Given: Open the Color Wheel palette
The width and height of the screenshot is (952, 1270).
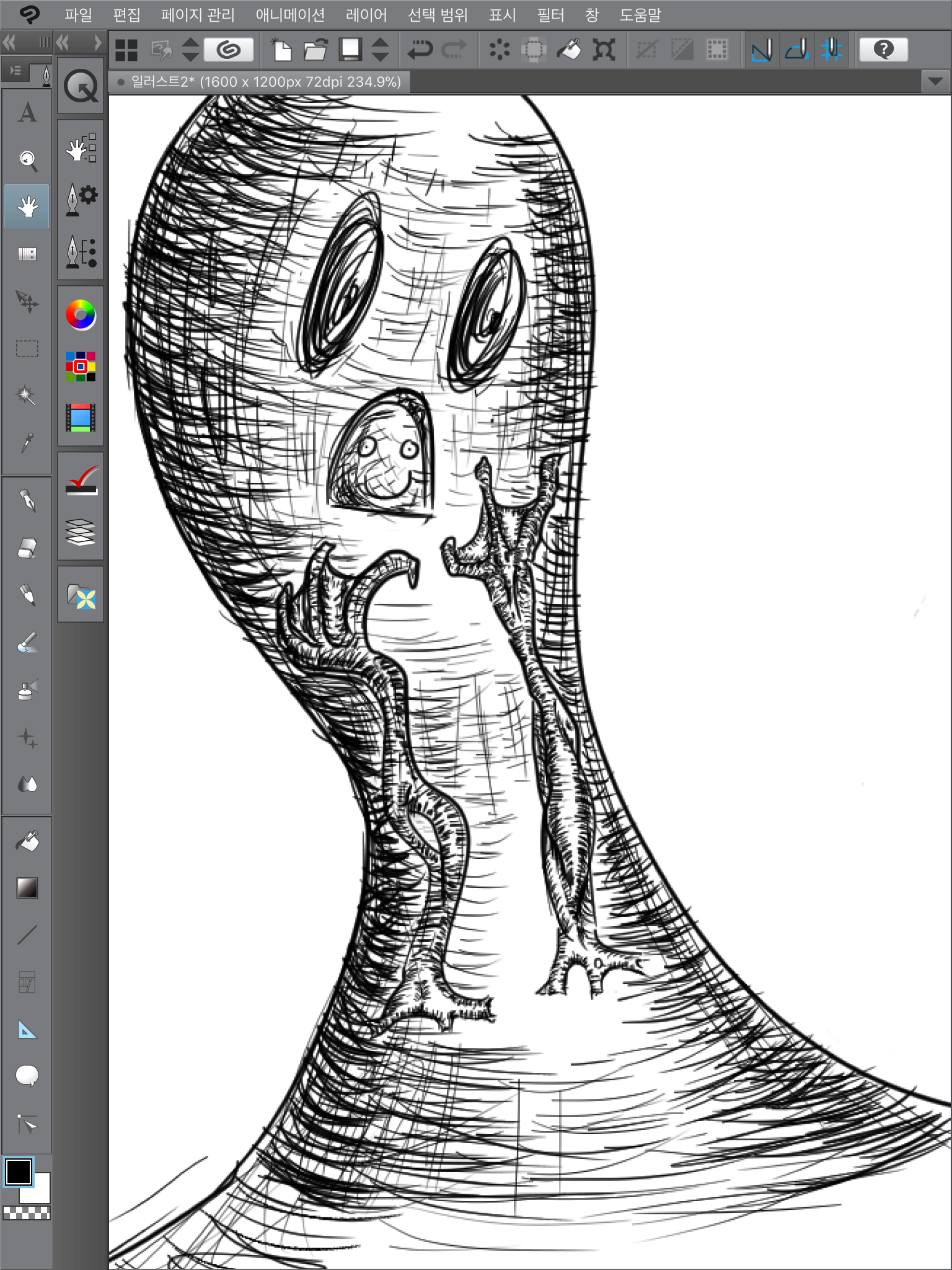Looking at the screenshot, I should click(81, 315).
